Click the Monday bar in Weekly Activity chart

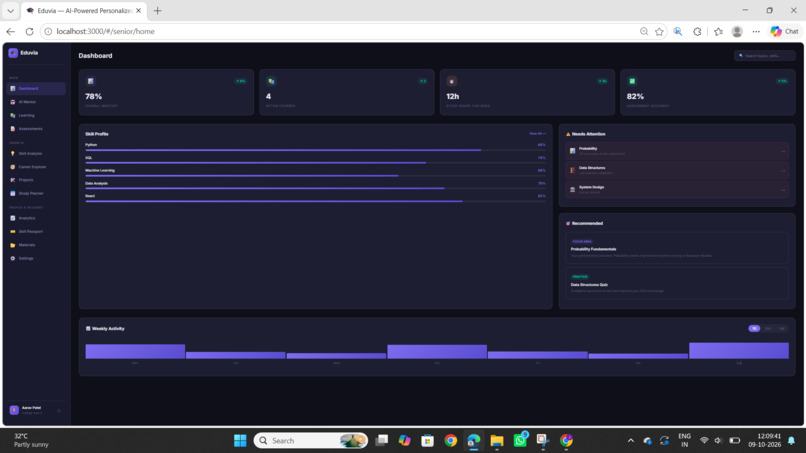coord(135,351)
